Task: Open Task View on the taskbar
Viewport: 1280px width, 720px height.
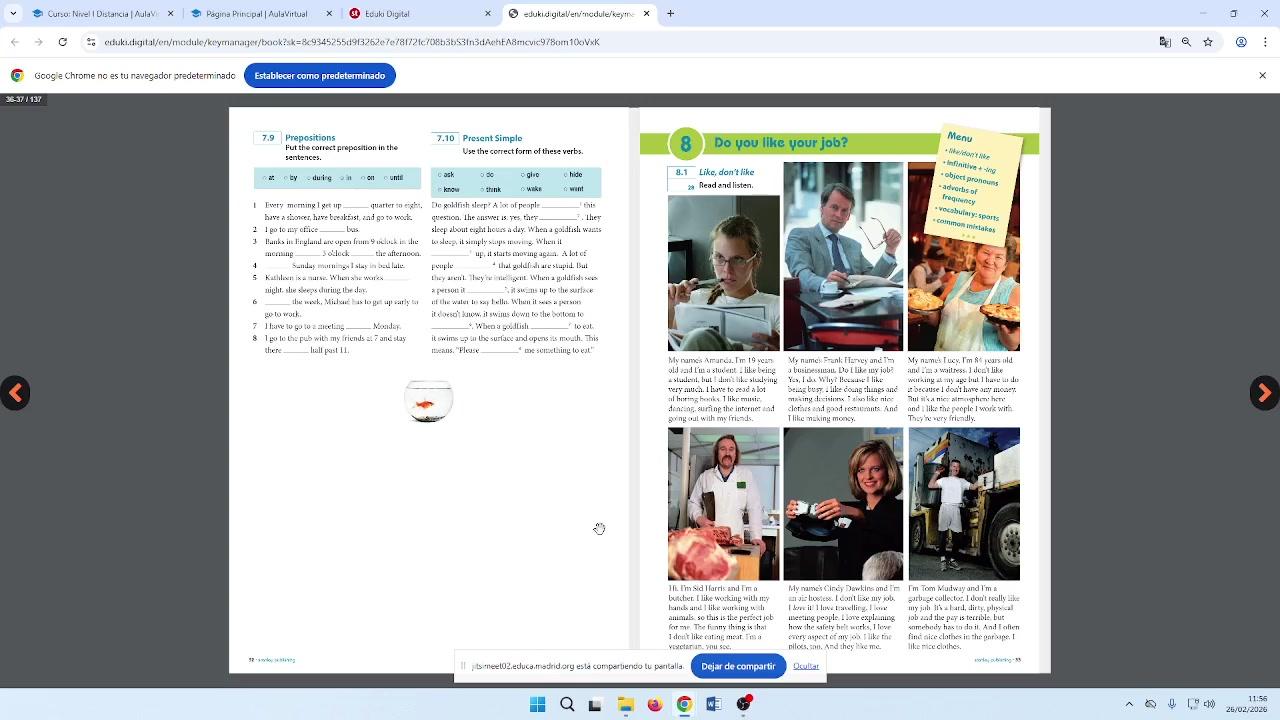Action: pos(596,704)
